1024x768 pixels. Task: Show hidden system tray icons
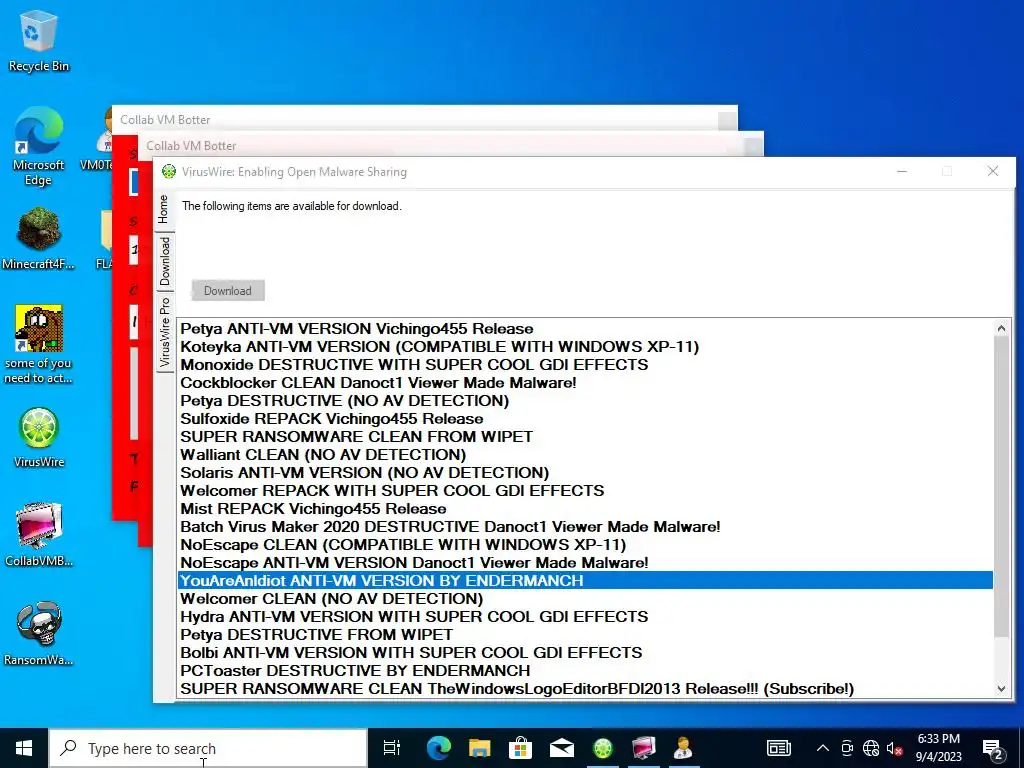click(823, 748)
